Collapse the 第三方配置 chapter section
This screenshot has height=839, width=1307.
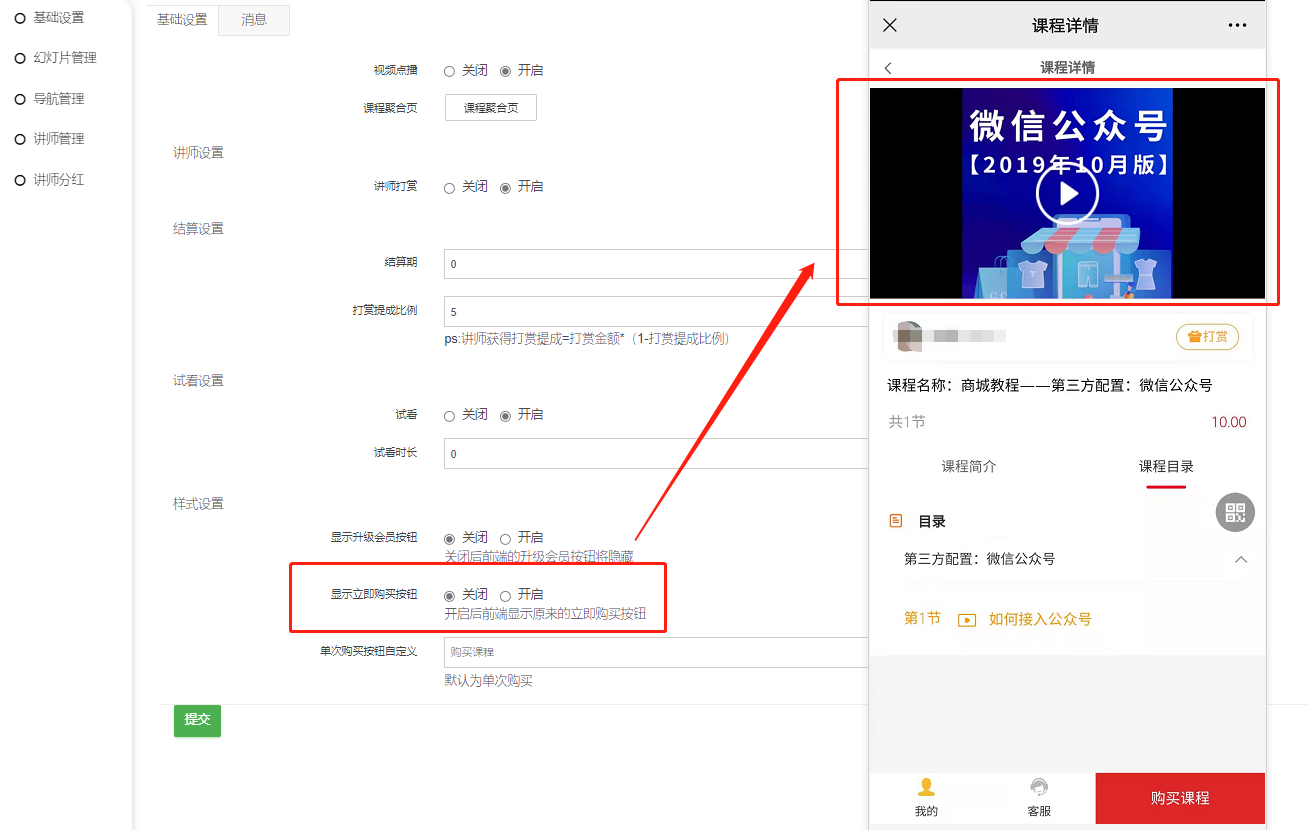[1240, 560]
